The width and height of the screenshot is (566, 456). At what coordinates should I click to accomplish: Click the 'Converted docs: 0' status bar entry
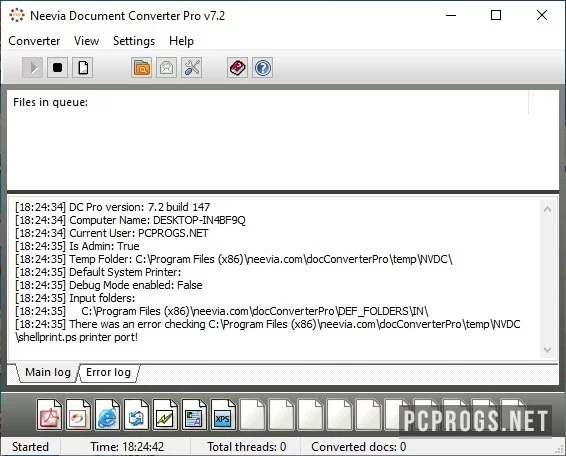358,447
